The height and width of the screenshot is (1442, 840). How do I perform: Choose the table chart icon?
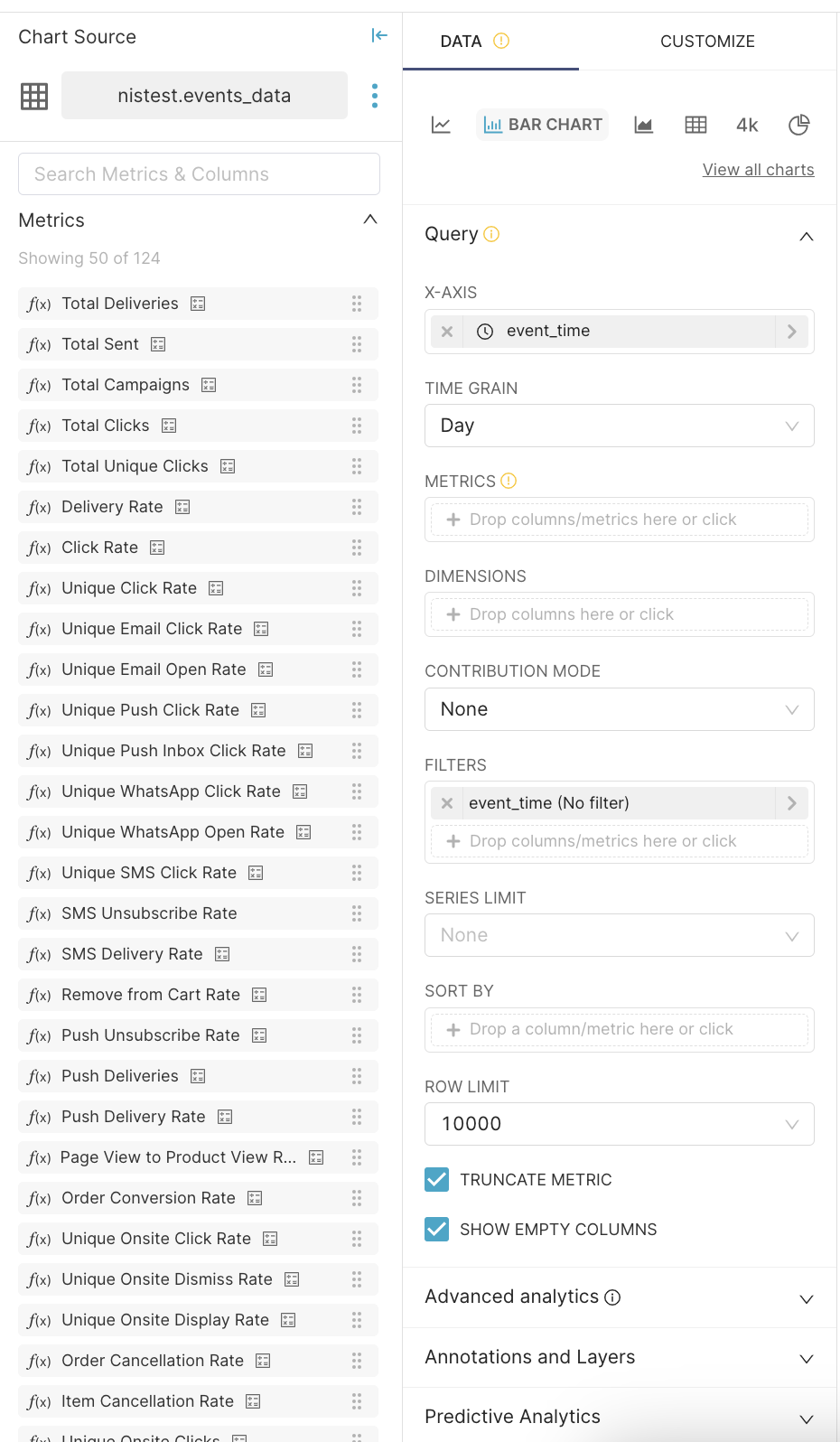coord(695,125)
